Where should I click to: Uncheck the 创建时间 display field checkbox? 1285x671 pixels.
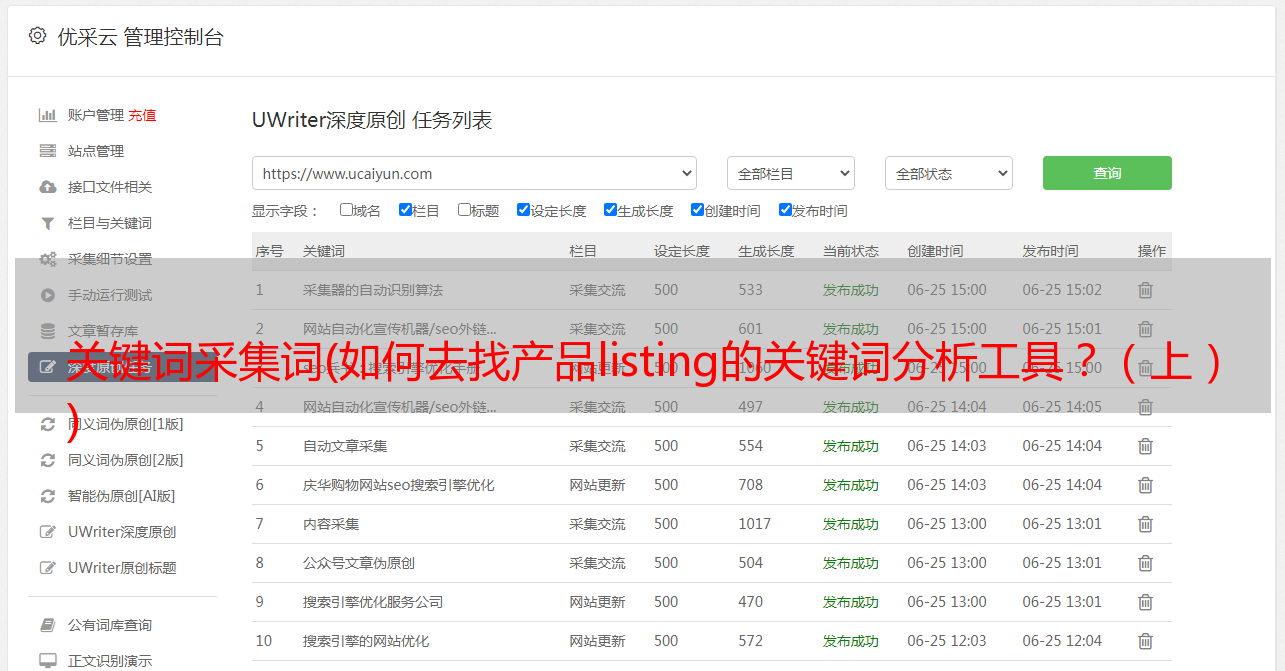click(697, 210)
